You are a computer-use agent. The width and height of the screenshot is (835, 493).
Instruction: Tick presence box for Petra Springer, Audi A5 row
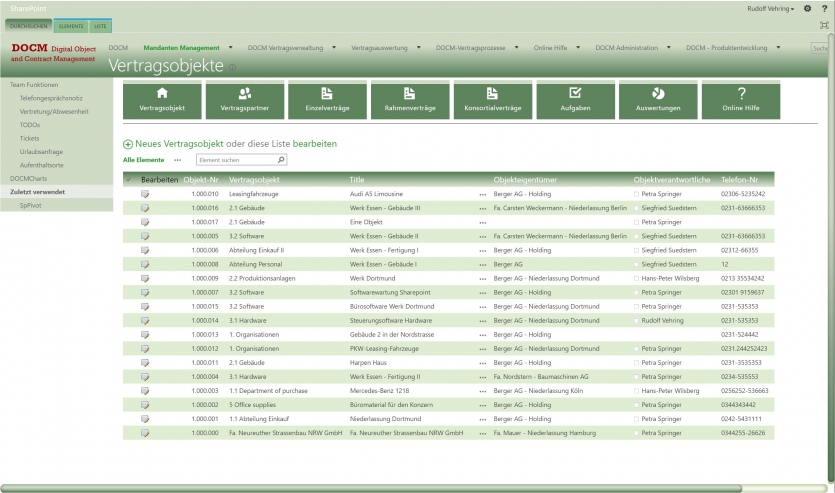pyautogui.click(x=636, y=194)
